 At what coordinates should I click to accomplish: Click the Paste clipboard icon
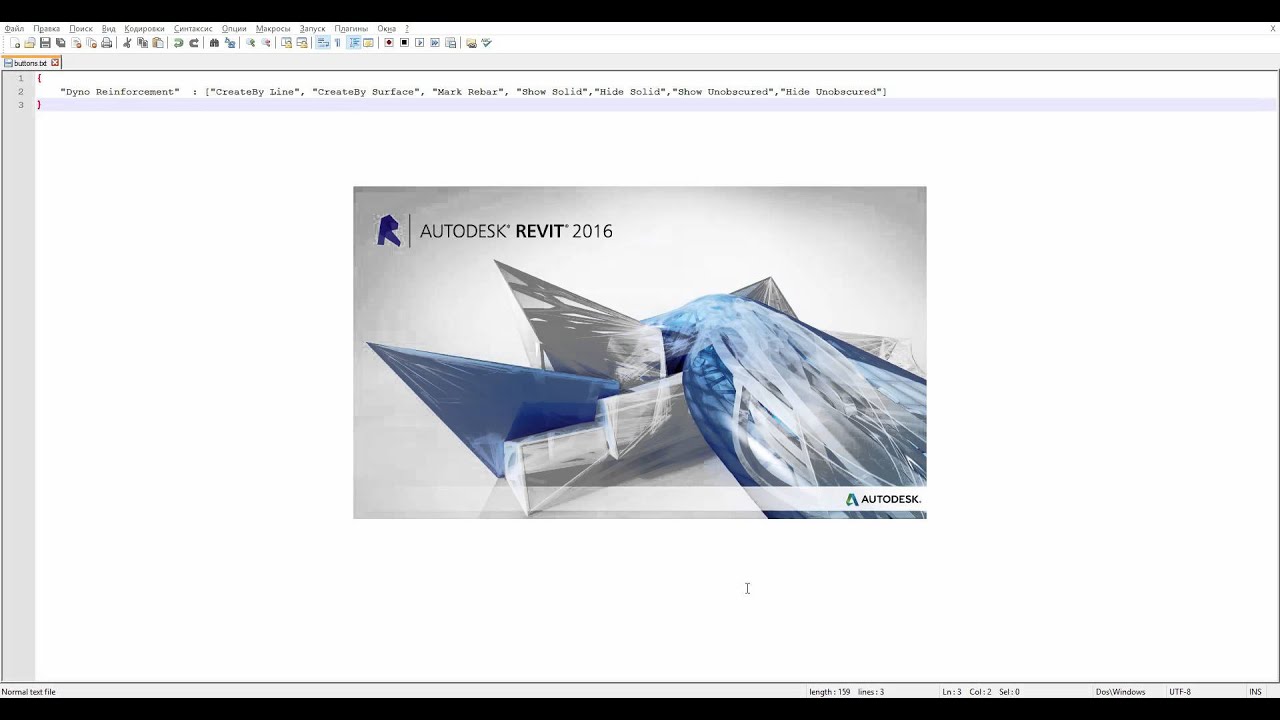158,43
